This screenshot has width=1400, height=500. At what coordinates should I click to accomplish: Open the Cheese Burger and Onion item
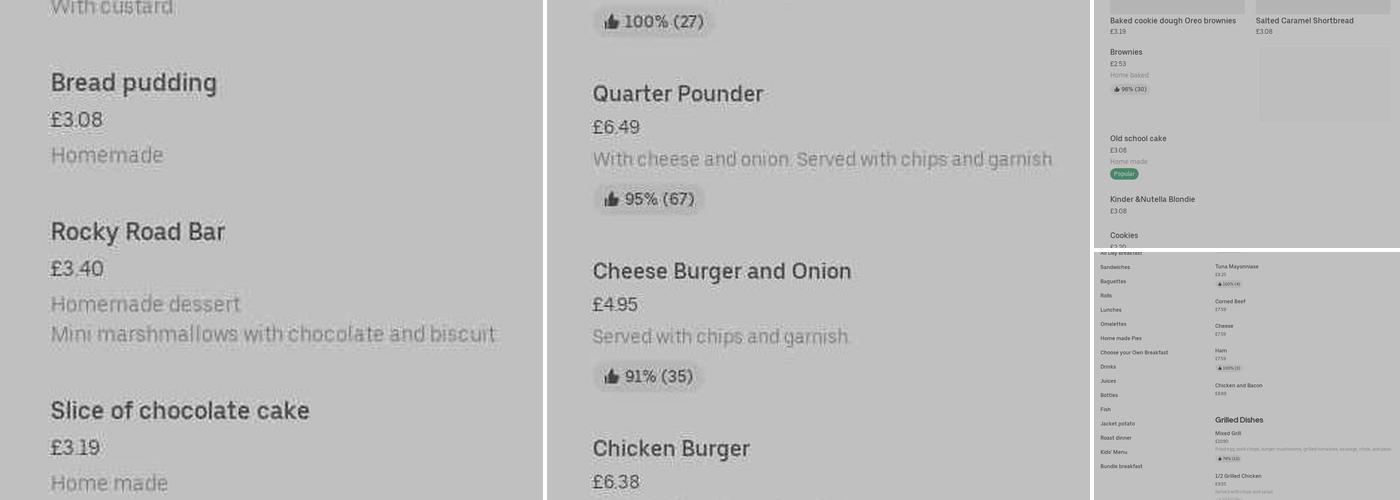tap(722, 271)
